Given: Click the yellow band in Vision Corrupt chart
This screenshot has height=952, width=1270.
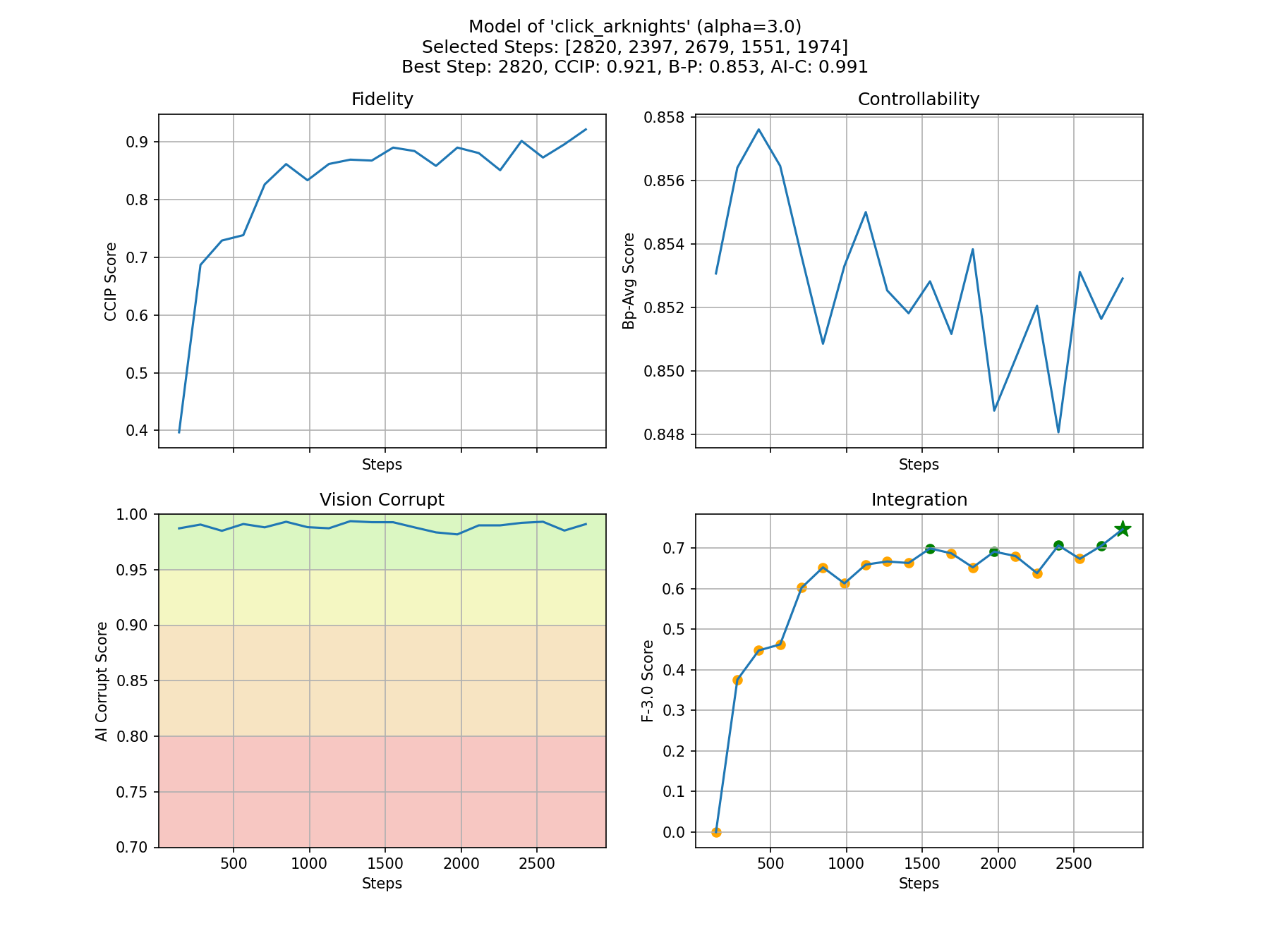Looking at the screenshot, I should (382, 597).
